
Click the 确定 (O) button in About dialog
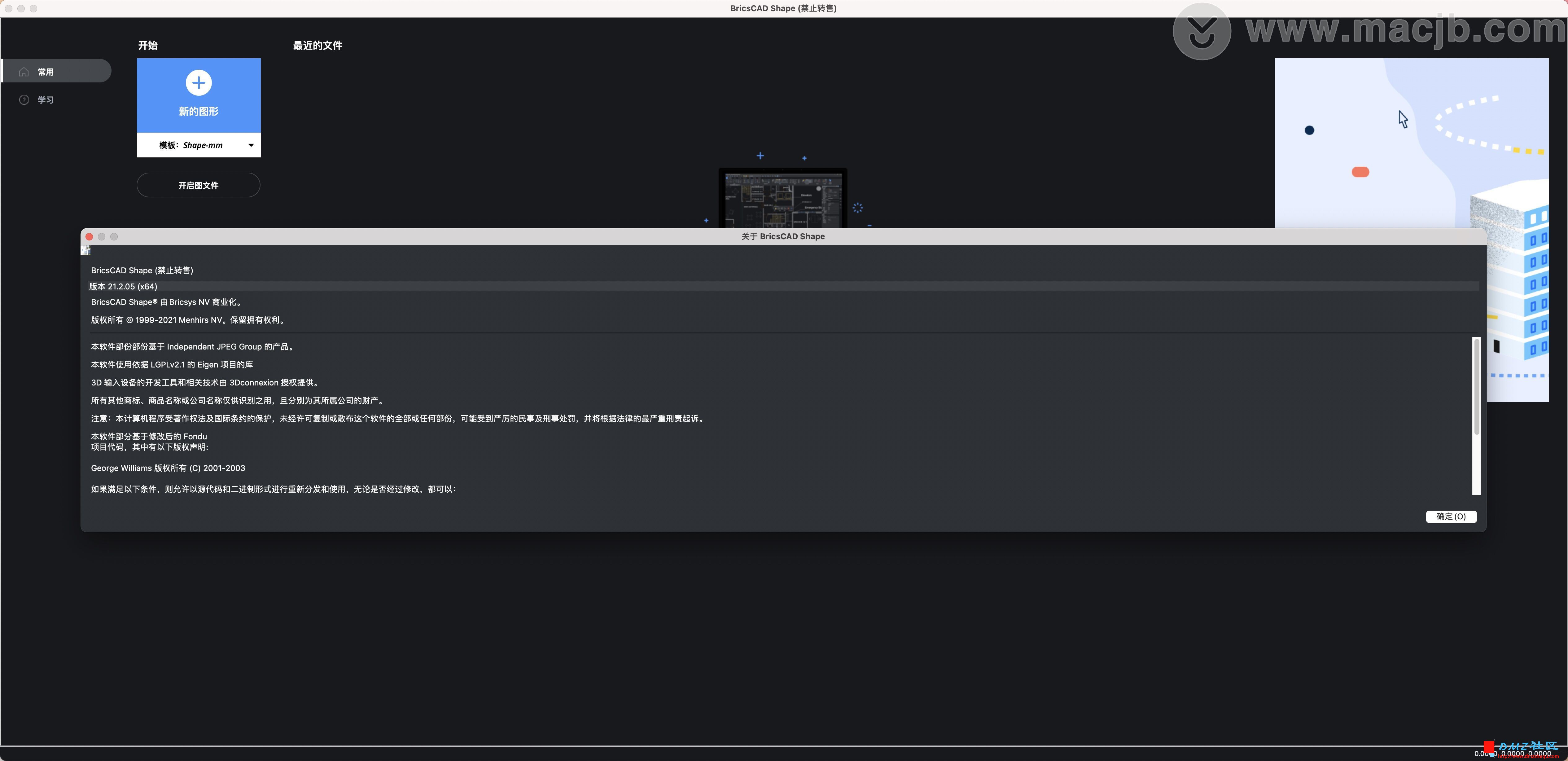pos(1451,516)
